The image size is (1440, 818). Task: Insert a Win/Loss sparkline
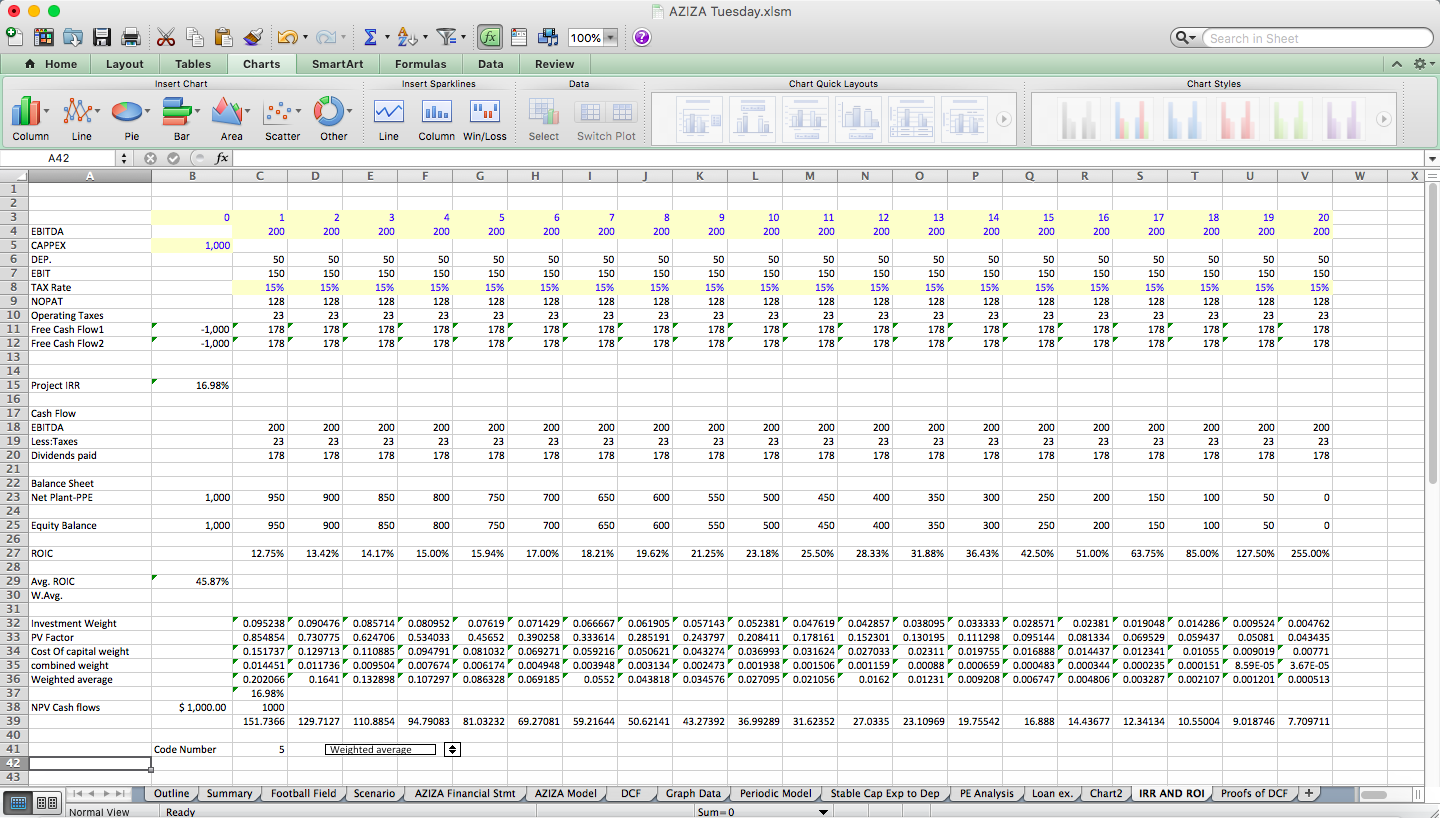click(x=485, y=113)
